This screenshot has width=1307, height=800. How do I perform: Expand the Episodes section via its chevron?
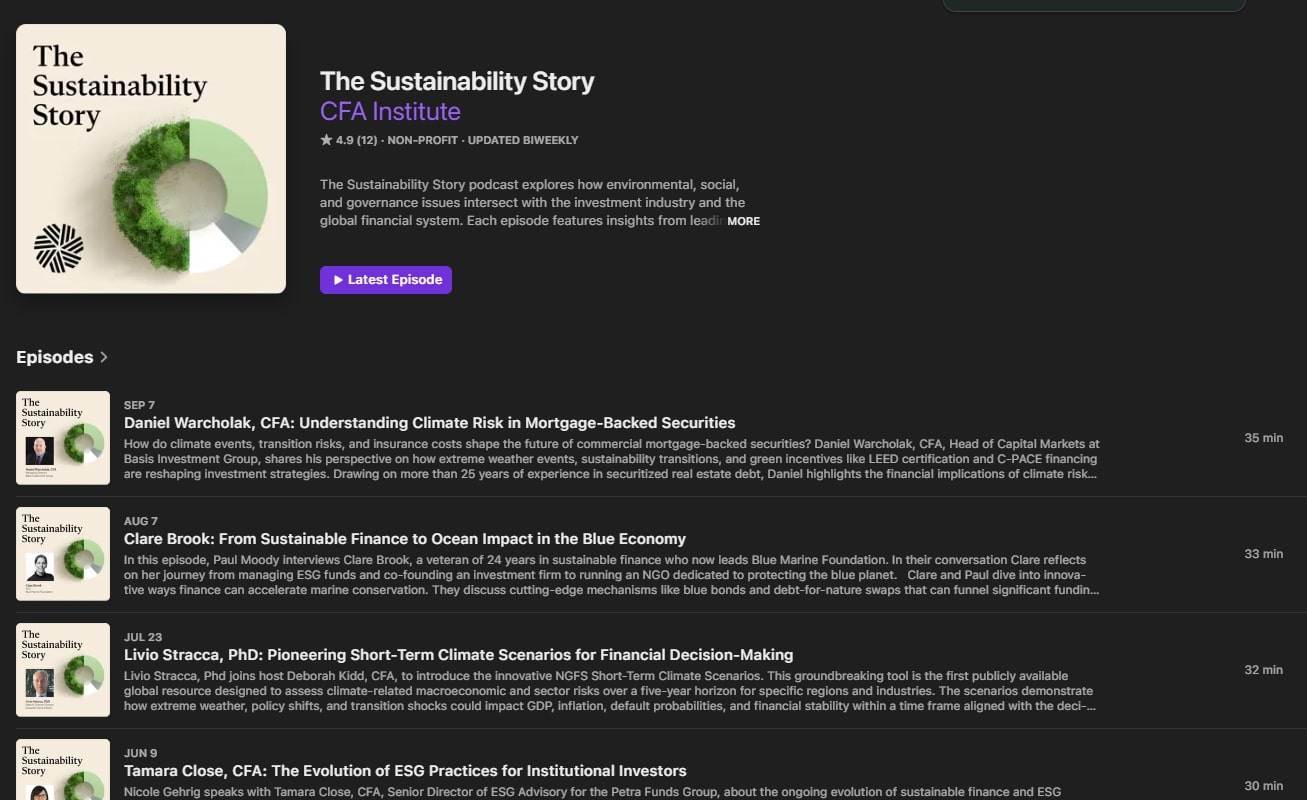point(103,357)
